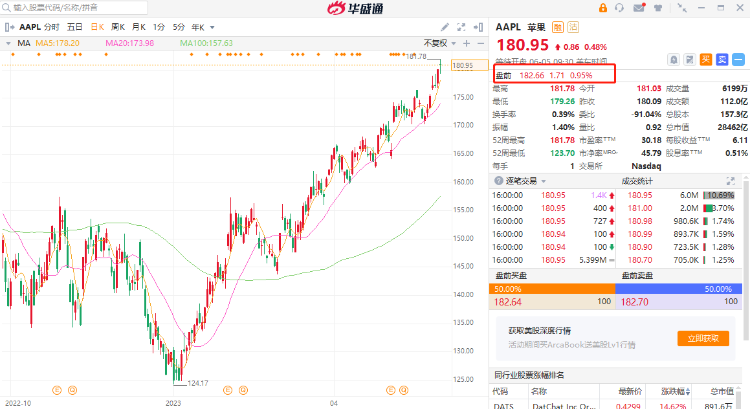Expand the left sidebar panel icon beside AAPL
Image resolution: width=750 pixels, height=409 pixels.
(x=9, y=27)
